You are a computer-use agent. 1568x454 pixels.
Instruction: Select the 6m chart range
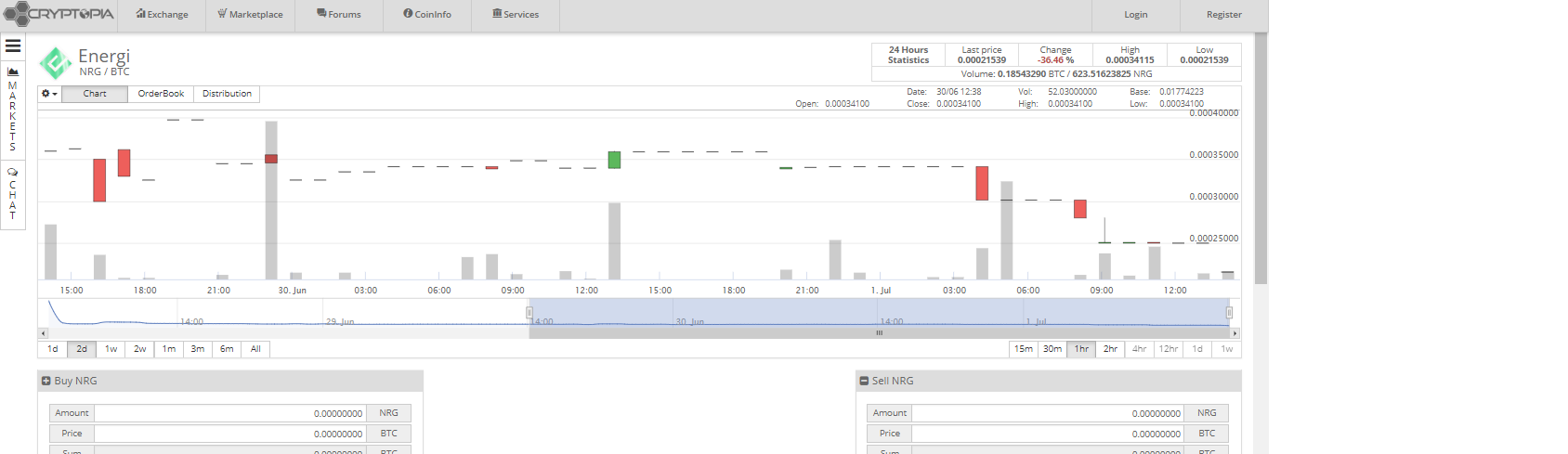click(x=227, y=349)
